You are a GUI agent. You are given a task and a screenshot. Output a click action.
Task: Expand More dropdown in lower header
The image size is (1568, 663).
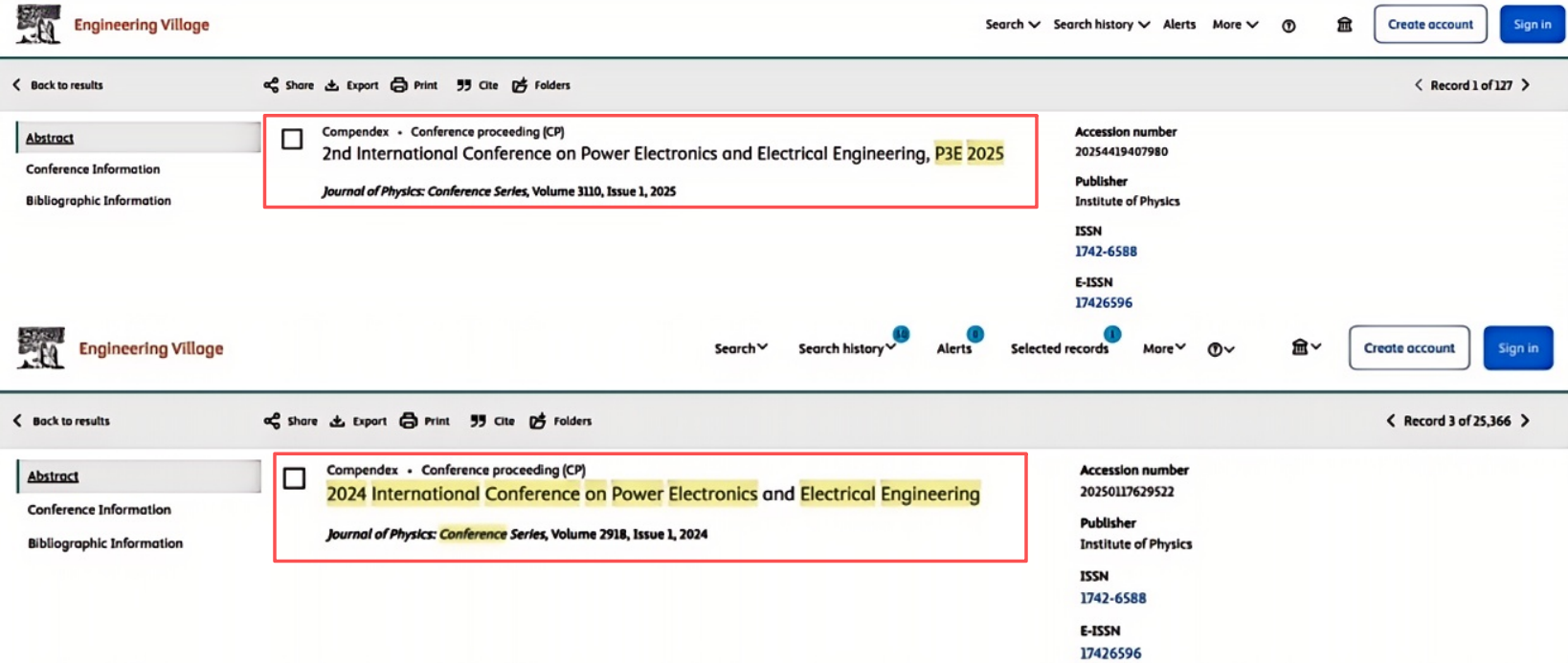[1164, 348]
